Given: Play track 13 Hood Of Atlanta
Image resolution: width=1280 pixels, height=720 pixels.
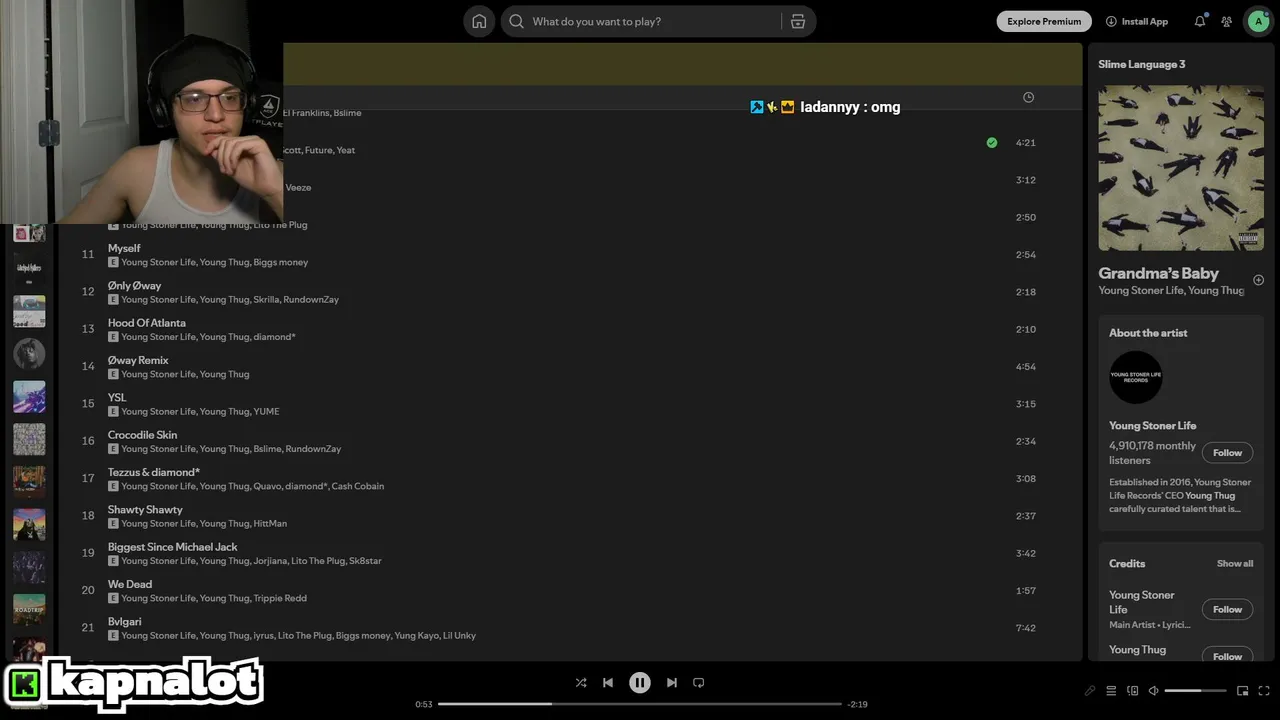Looking at the screenshot, I should click(x=88, y=329).
